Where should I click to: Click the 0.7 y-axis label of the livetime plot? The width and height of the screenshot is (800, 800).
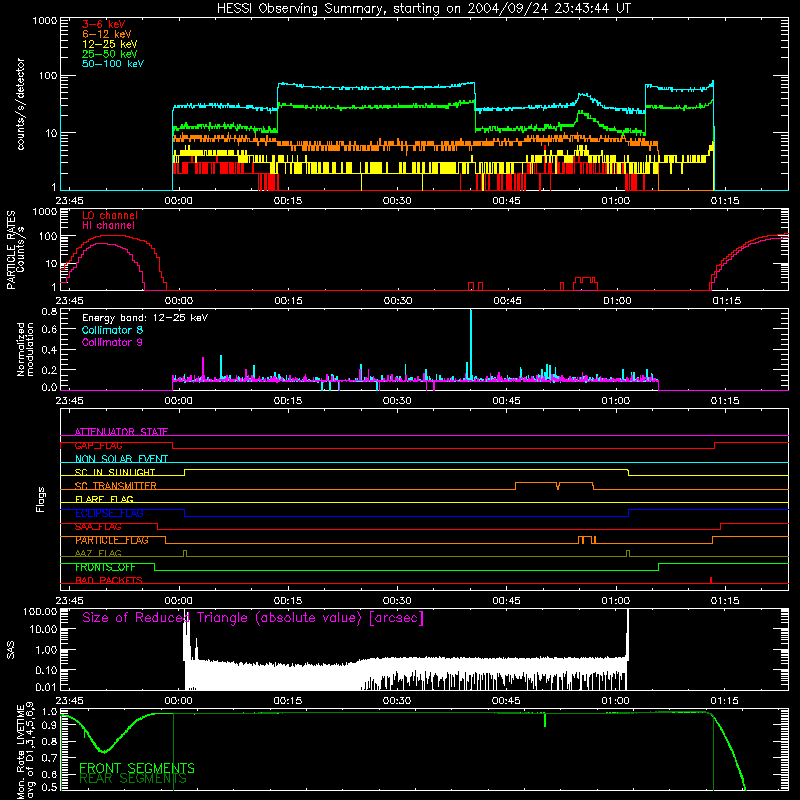click(x=49, y=757)
